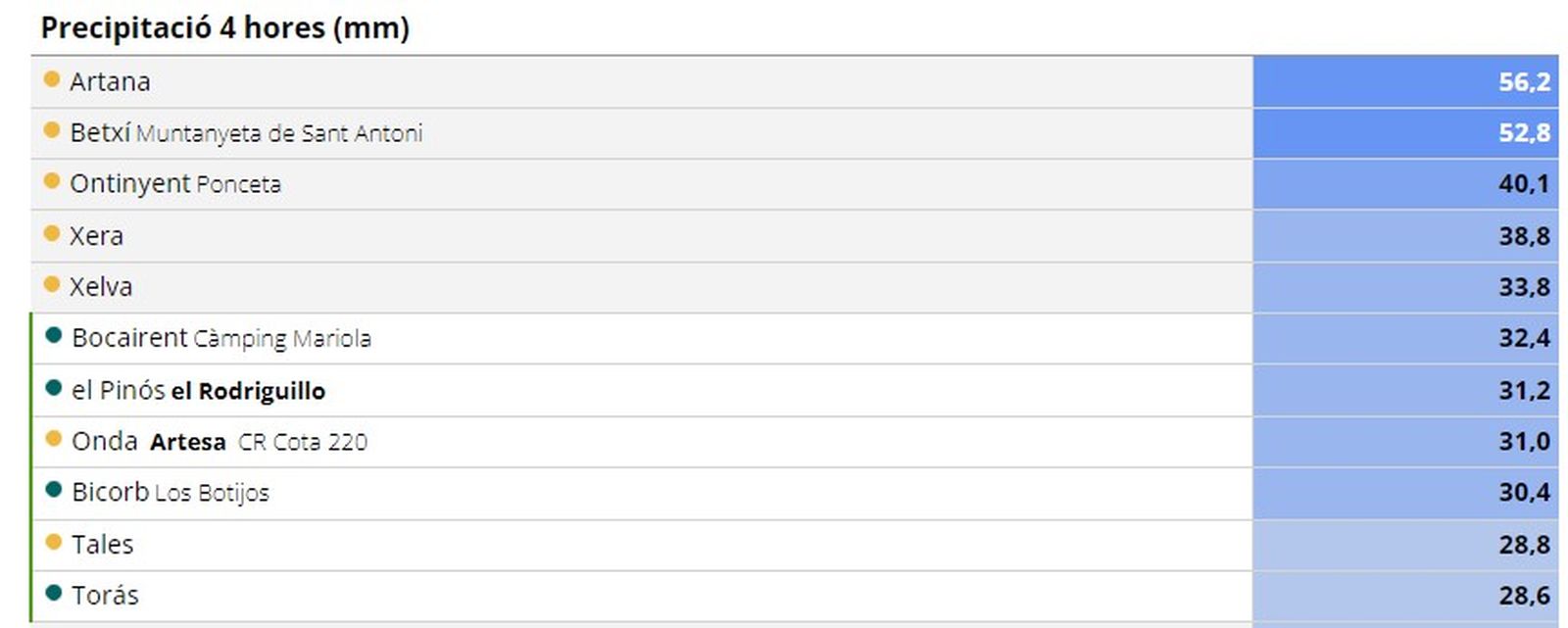Click the blue 56,2 value cell
The width and height of the screenshot is (1568, 628).
click(1404, 82)
